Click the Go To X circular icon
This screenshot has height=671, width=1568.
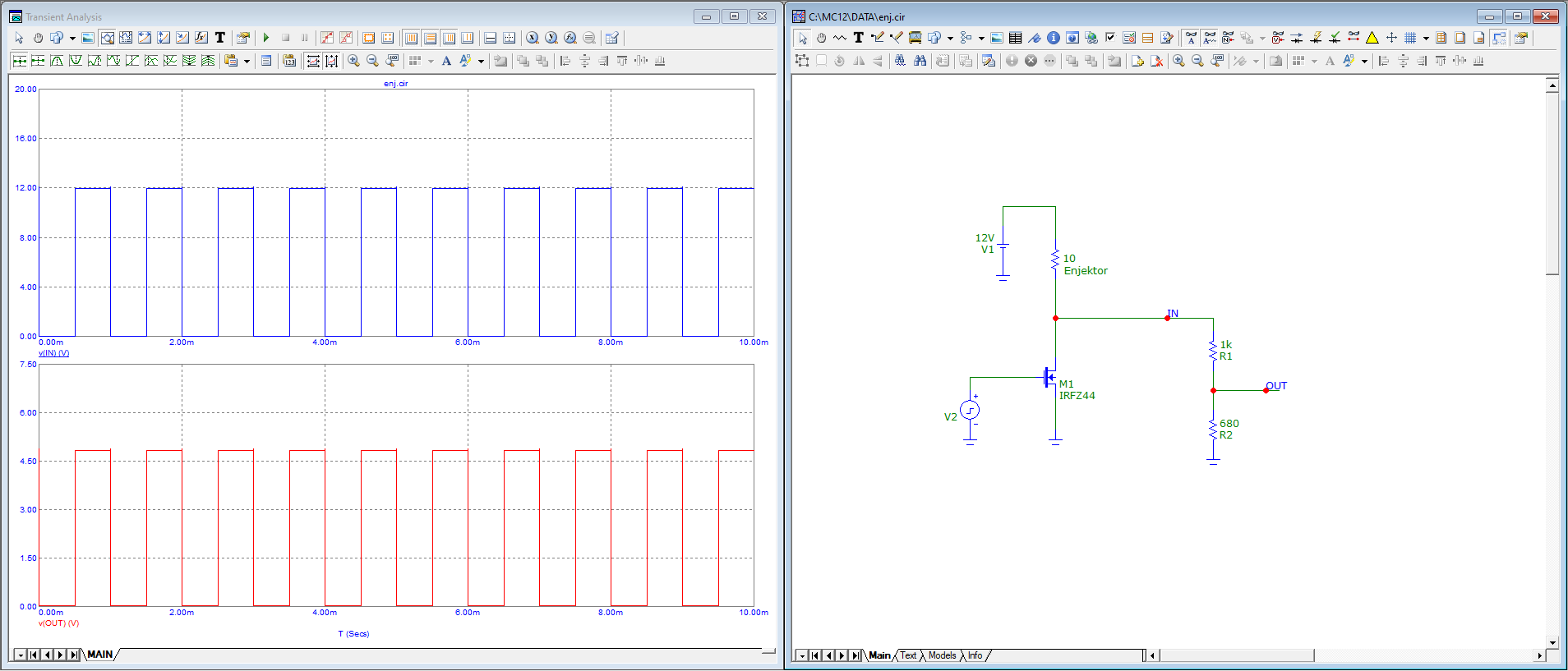coord(532,38)
